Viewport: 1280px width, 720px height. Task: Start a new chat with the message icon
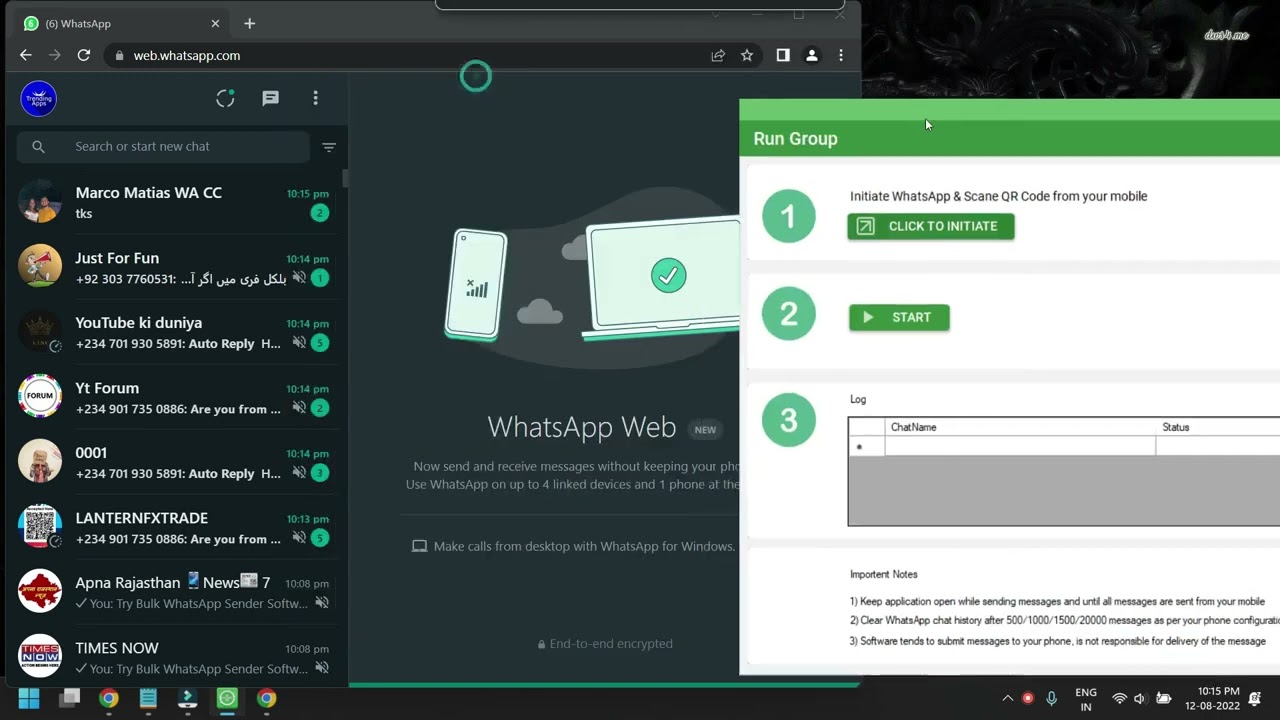click(x=270, y=98)
